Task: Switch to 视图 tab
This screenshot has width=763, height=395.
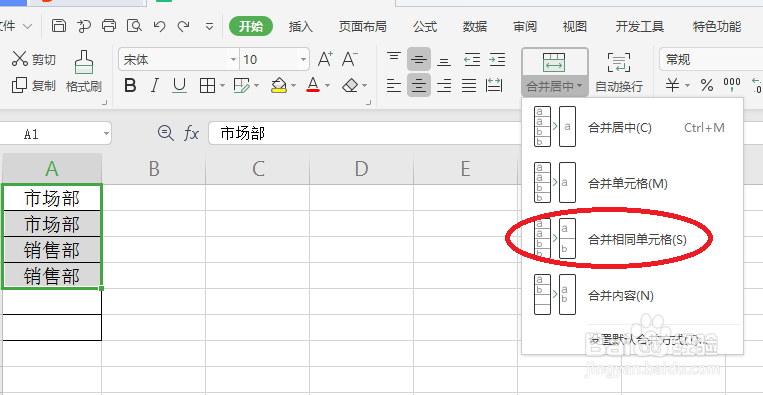Action: pos(575,26)
